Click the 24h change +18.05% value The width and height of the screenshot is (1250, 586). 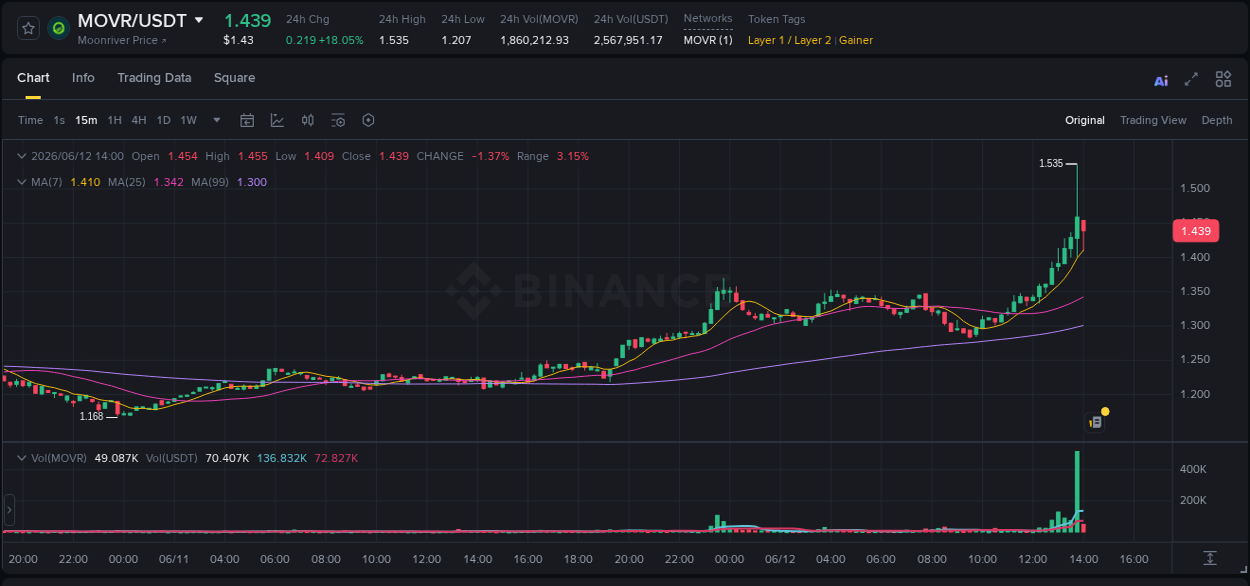coord(343,40)
